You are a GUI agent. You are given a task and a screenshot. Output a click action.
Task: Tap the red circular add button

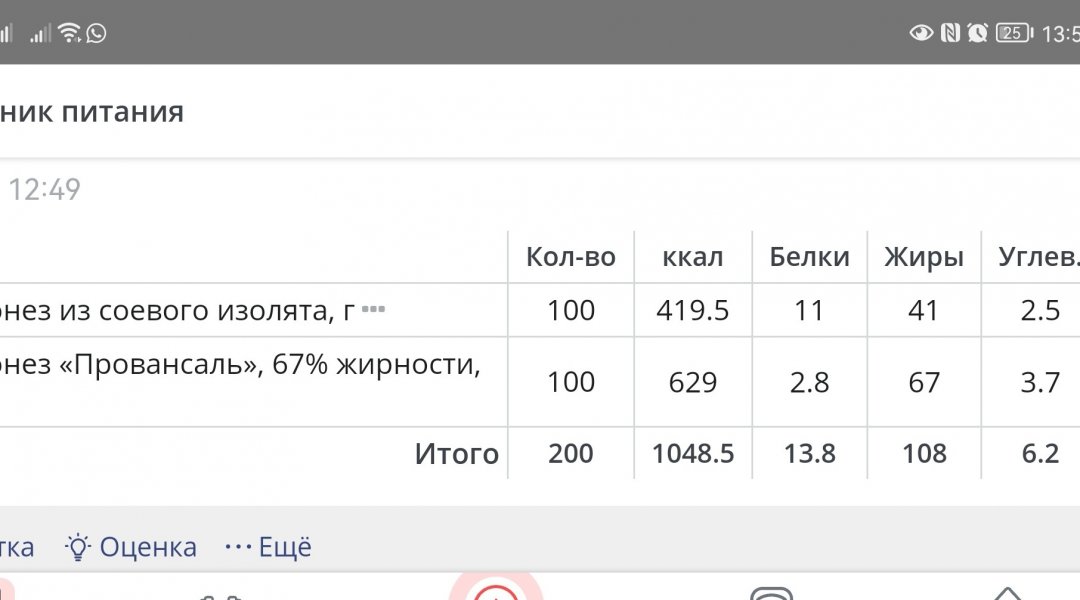coord(495,592)
